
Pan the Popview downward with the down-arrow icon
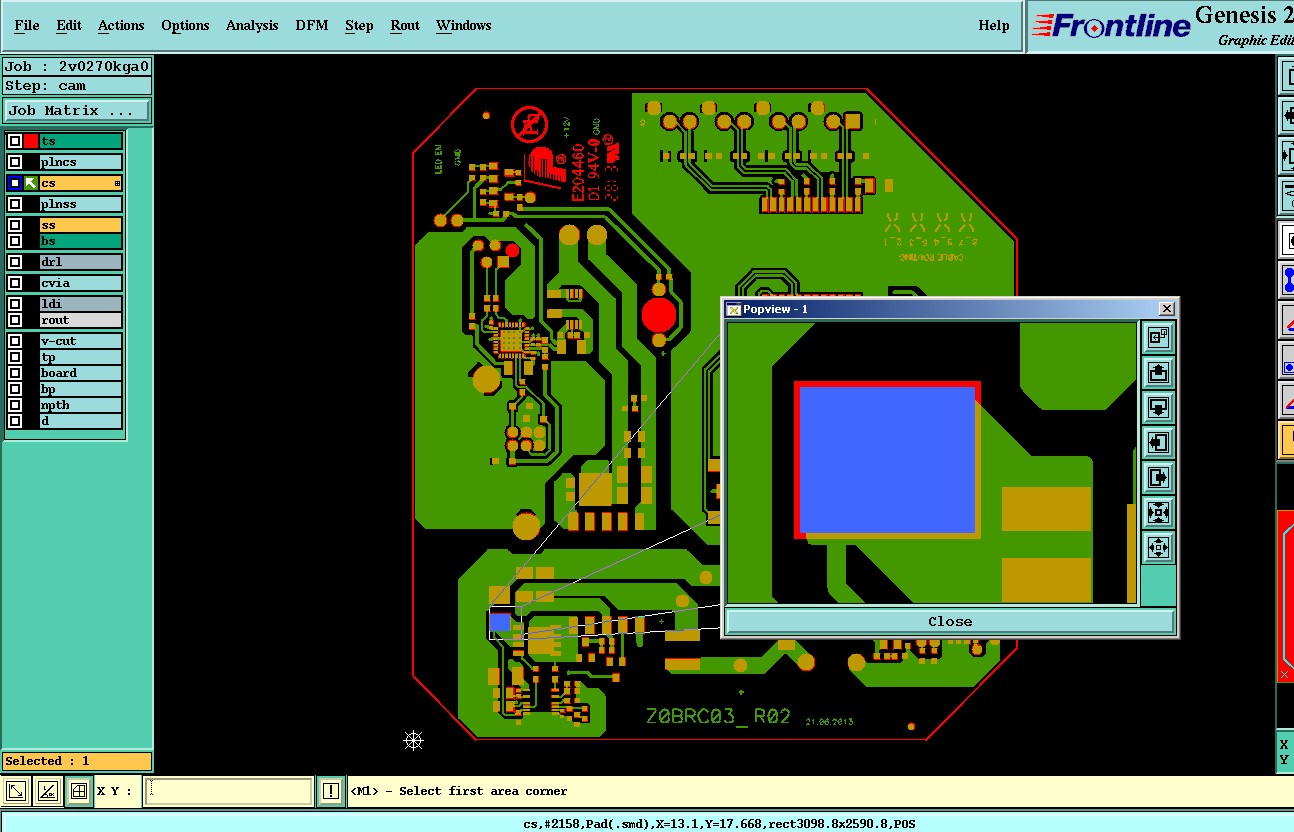click(x=1158, y=408)
